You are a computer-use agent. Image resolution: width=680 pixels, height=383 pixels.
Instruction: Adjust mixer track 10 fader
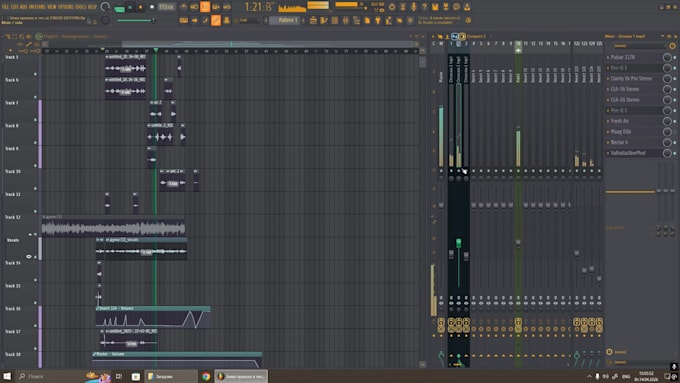coord(518,242)
